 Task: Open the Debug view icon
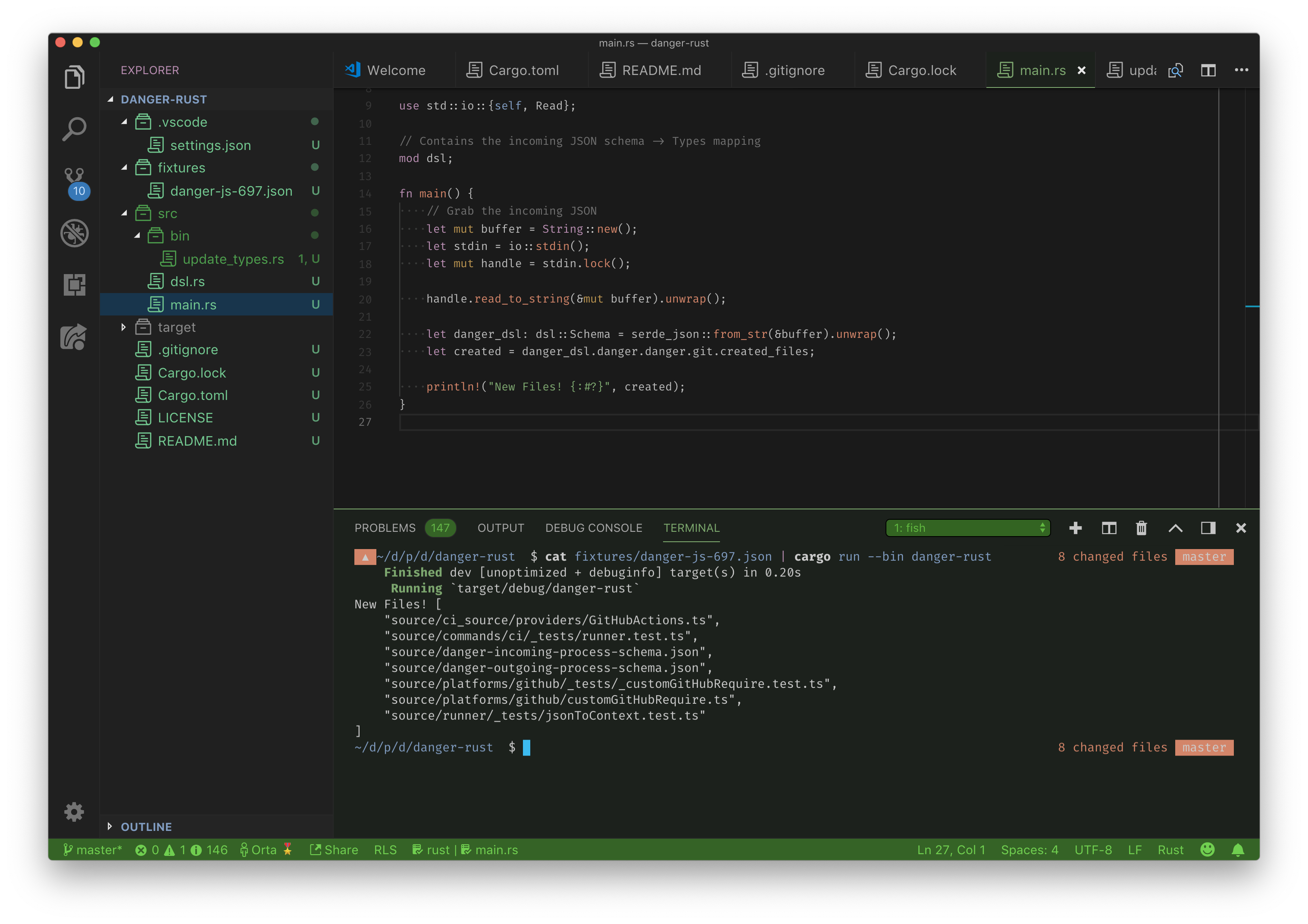pos(74,233)
